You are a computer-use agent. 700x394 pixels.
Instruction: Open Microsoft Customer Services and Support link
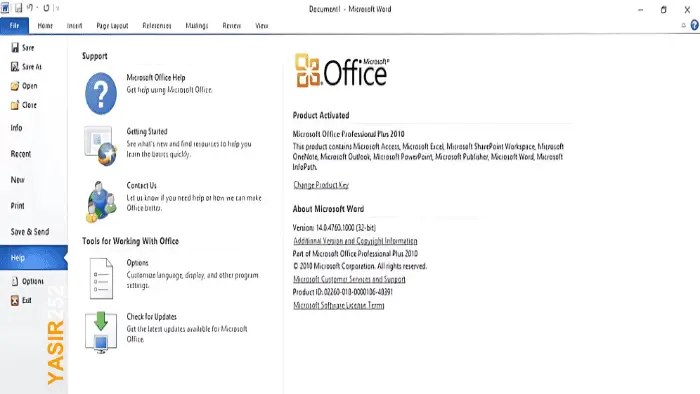coord(349,279)
